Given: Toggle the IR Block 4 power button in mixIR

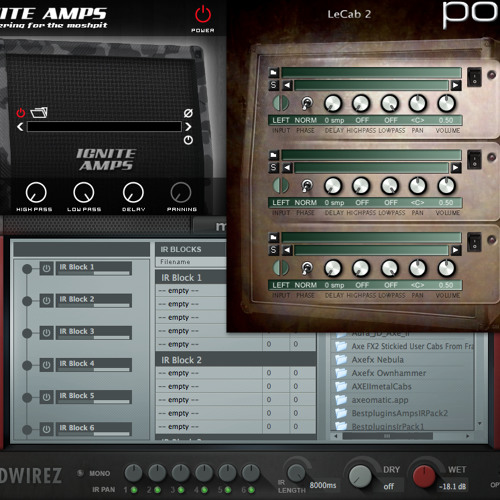Looking at the screenshot, I should [x=46, y=365].
